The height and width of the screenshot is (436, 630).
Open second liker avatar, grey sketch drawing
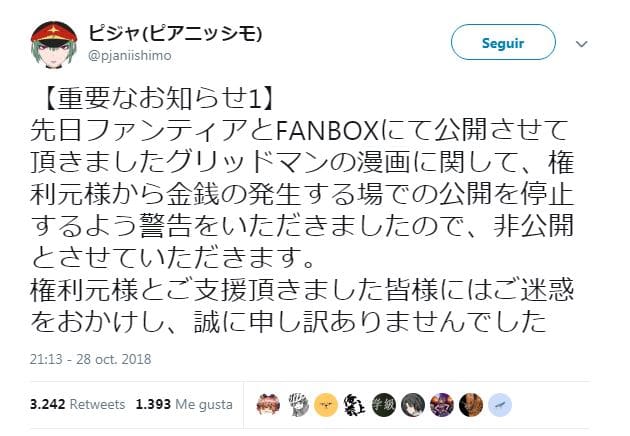(298, 405)
